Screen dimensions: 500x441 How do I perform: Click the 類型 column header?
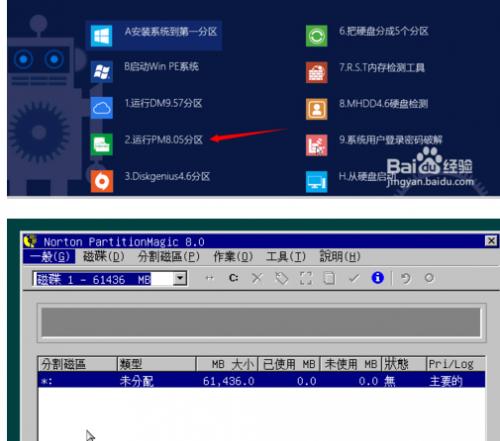tap(157, 364)
